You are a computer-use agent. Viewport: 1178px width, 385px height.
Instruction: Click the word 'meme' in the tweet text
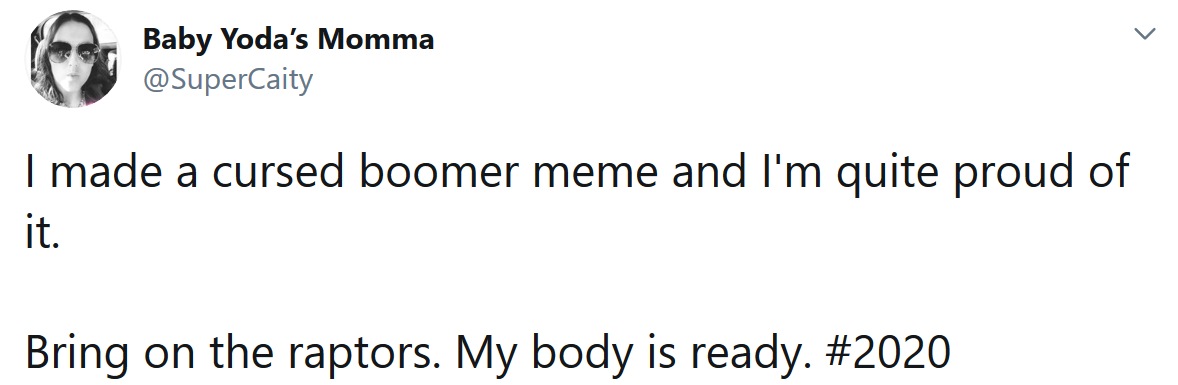596,174
